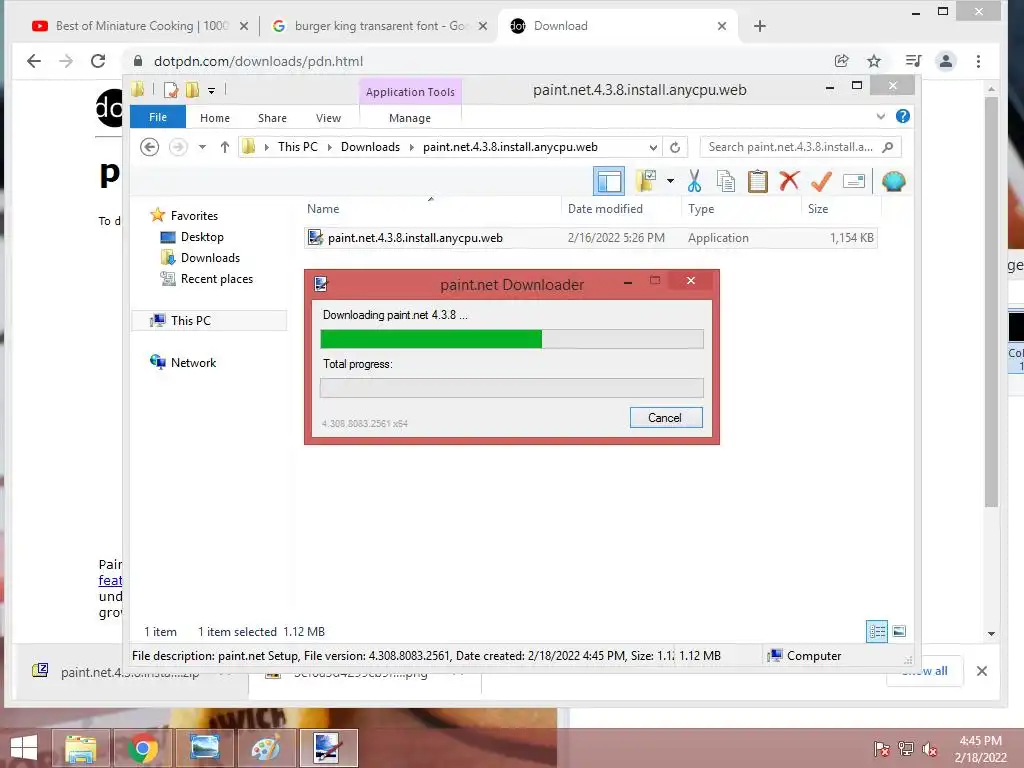This screenshot has height=768, width=1024.
Task: Select Network in the navigation pane
Action: coord(193,362)
